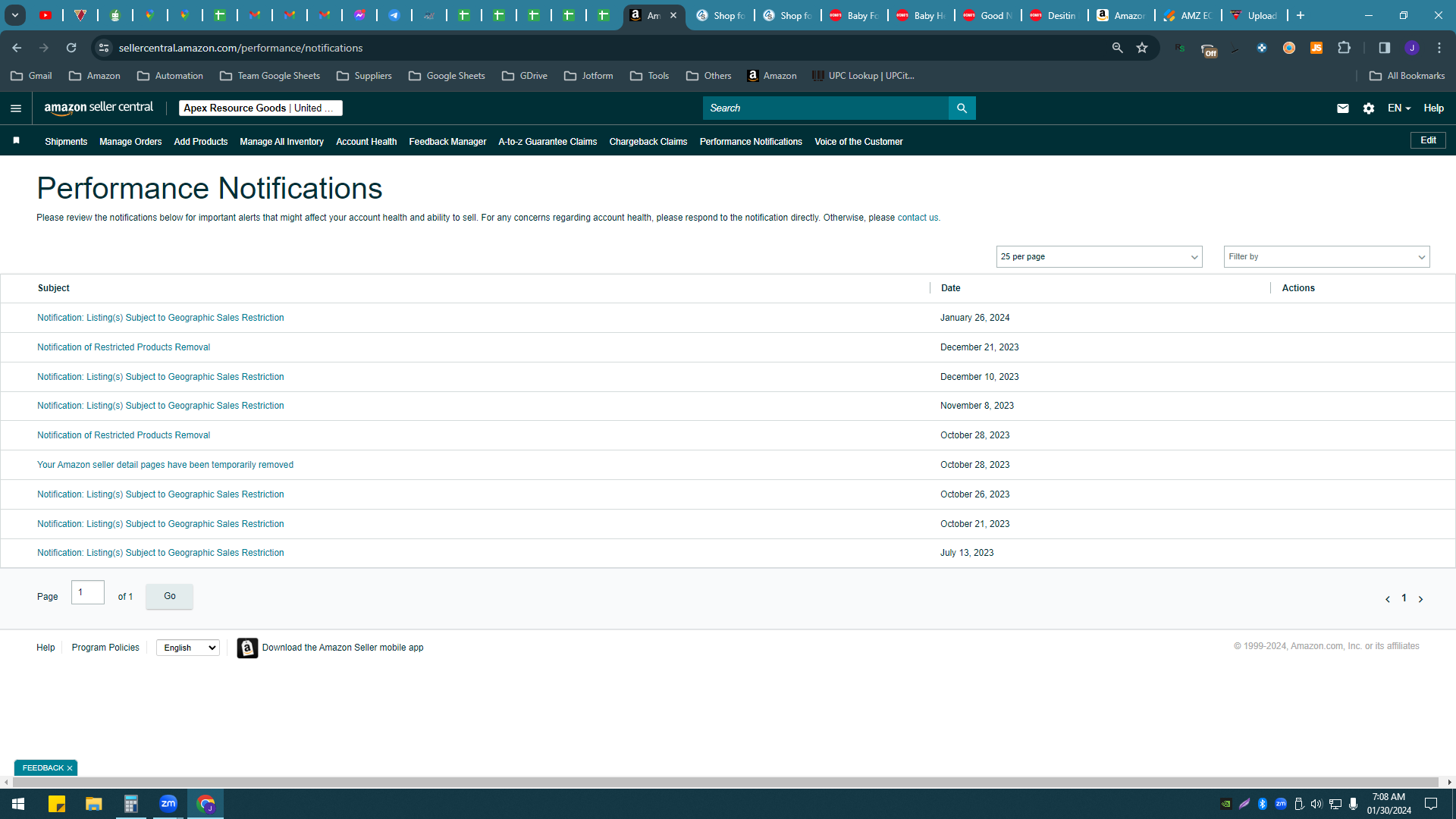The width and height of the screenshot is (1456, 819).
Task: Open Manage Orders menu item
Action: click(x=130, y=142)
